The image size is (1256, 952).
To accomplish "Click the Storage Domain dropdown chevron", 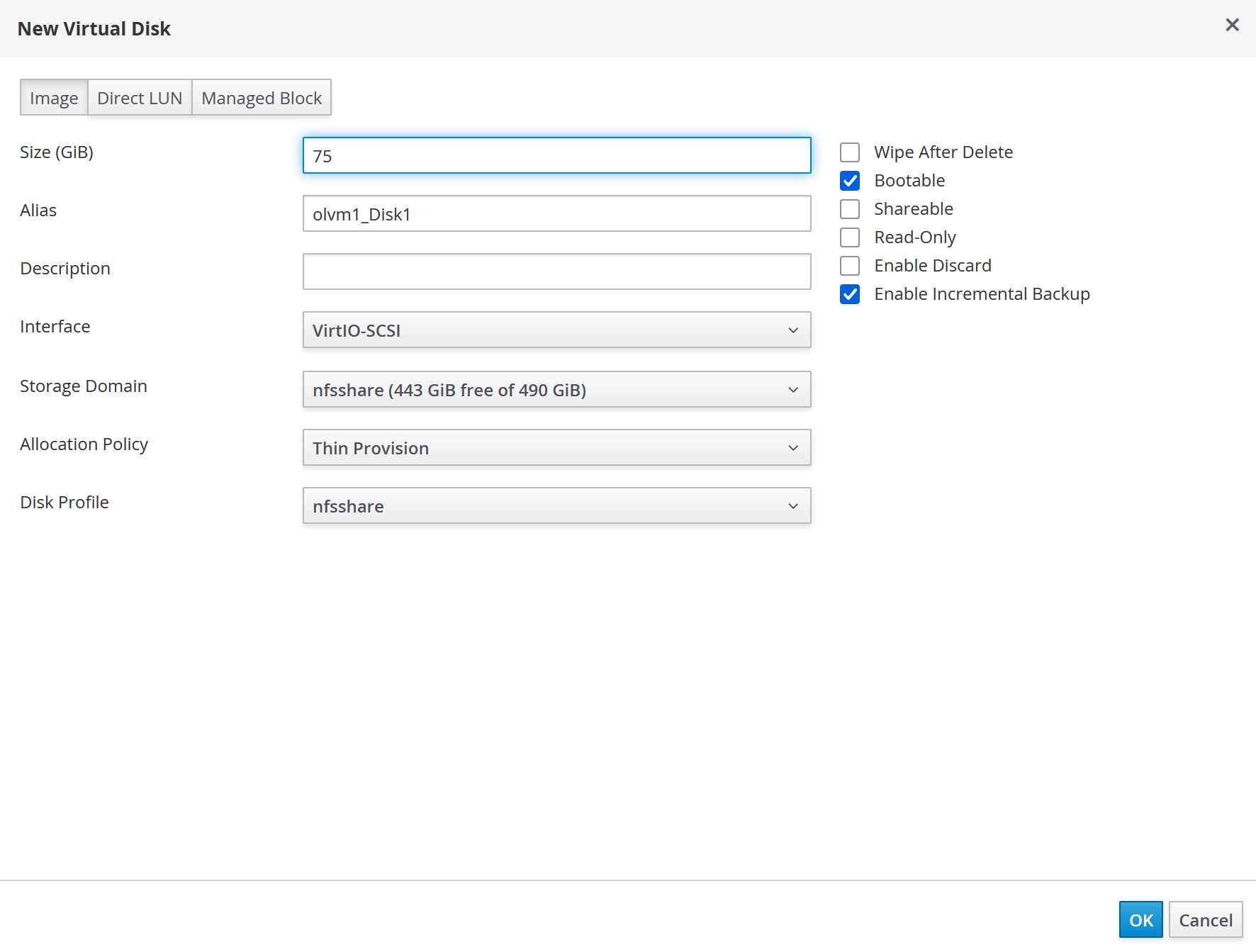I will point(793,389).
